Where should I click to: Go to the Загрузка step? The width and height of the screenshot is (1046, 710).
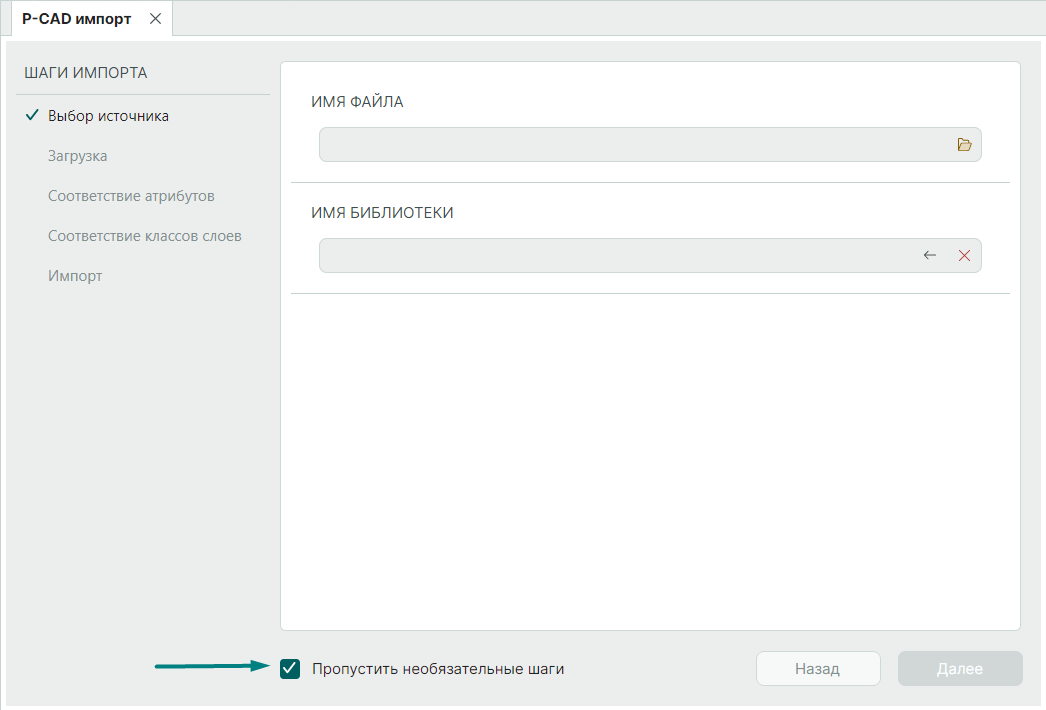pos(78,156)
